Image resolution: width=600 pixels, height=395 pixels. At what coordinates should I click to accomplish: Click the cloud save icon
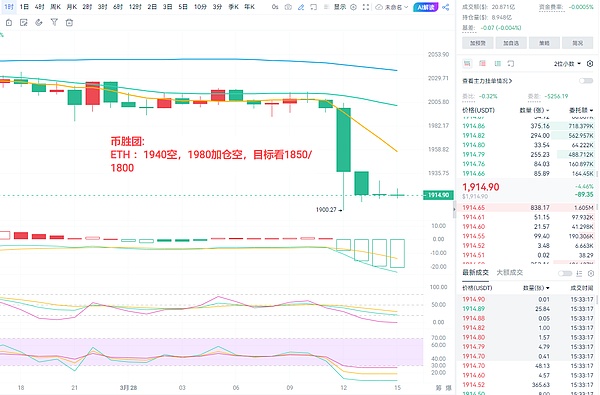[379, 7]
